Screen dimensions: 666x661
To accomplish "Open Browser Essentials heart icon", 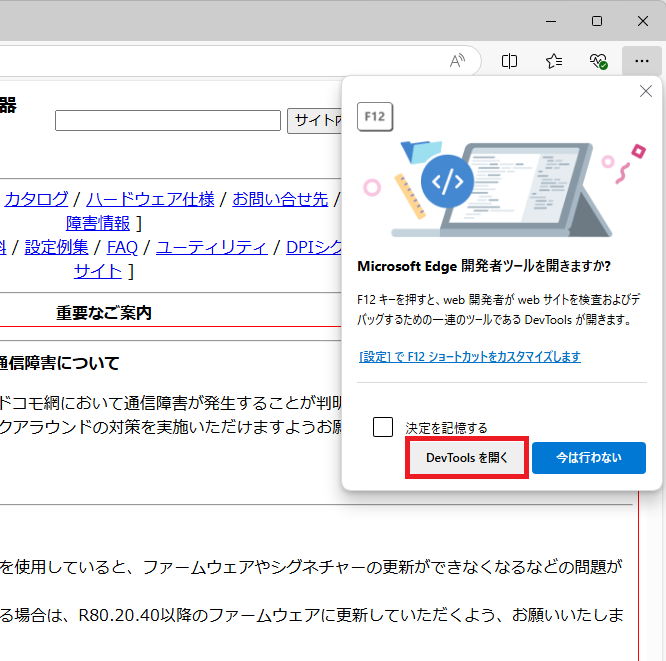I will click(x=598, y=61).
